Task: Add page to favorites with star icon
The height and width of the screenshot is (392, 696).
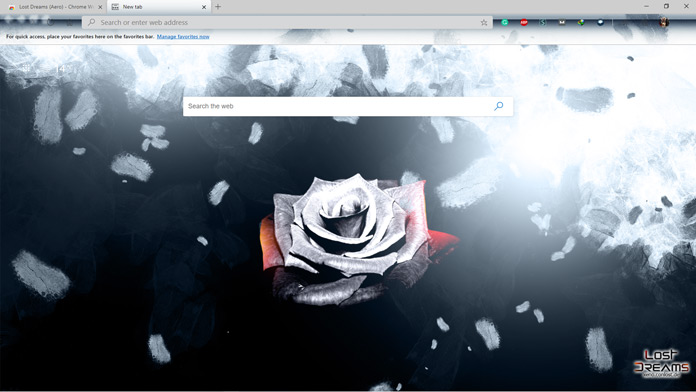Action: [484, 22]
